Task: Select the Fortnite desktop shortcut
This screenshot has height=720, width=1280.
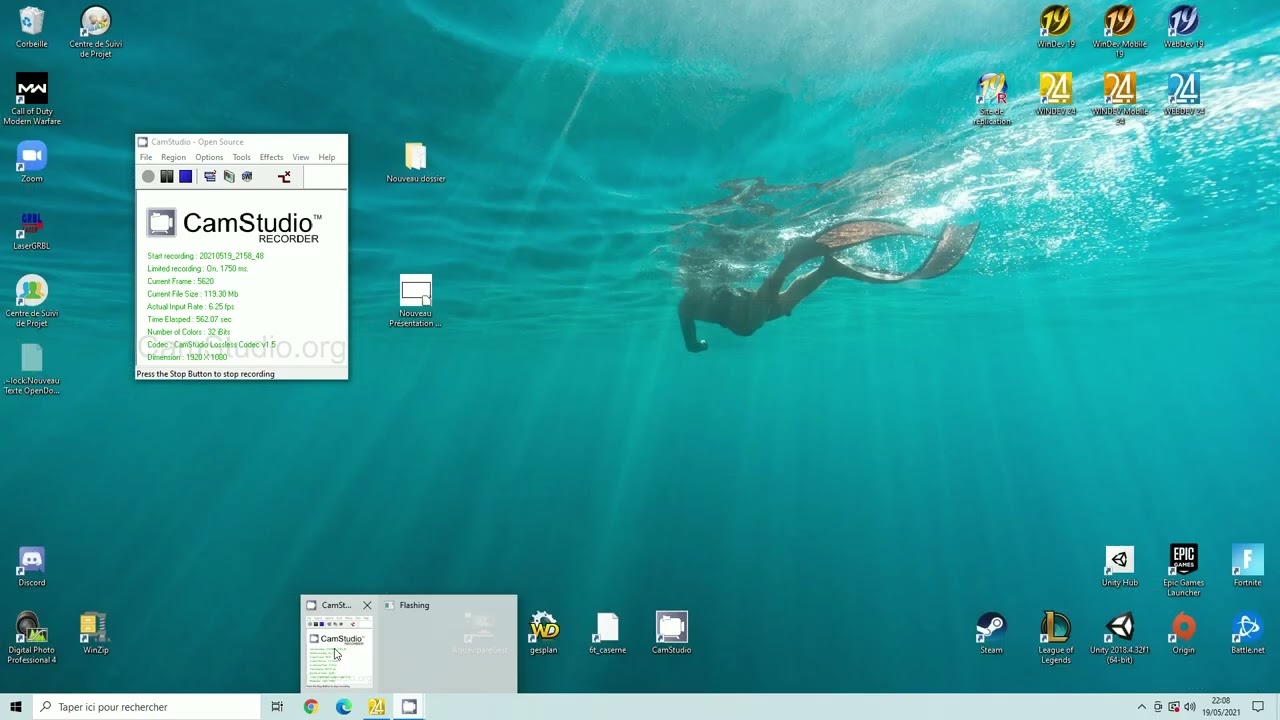Action: (x=1248, y=567)
